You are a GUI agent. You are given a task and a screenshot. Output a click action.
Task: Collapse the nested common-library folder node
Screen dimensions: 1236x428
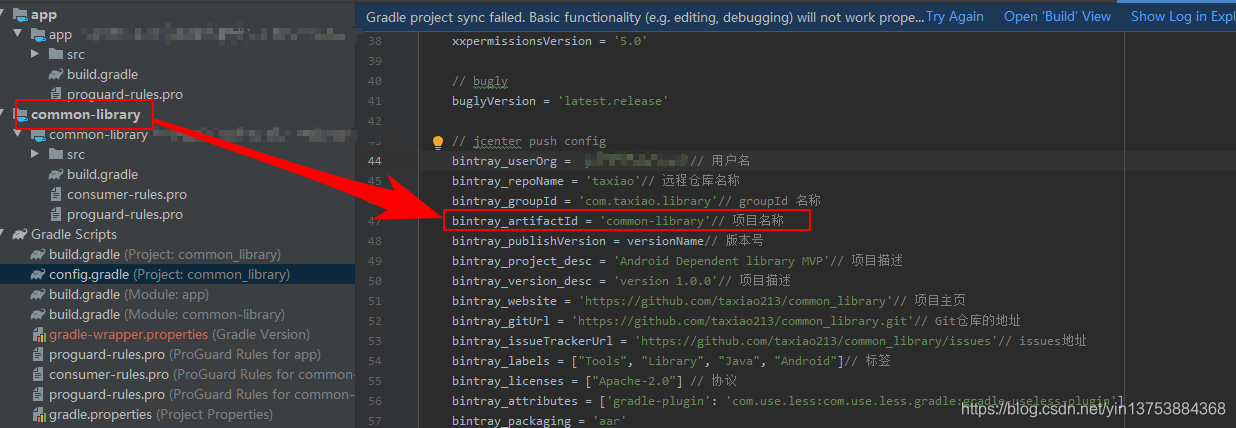point(18,134)
